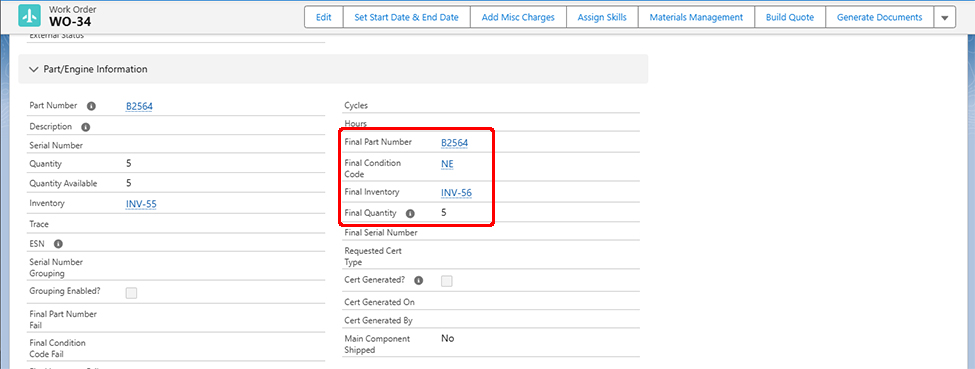Screen dimensions: 975x369
Task: Open info tooltip next to Part Number
Action: [91, 106]
